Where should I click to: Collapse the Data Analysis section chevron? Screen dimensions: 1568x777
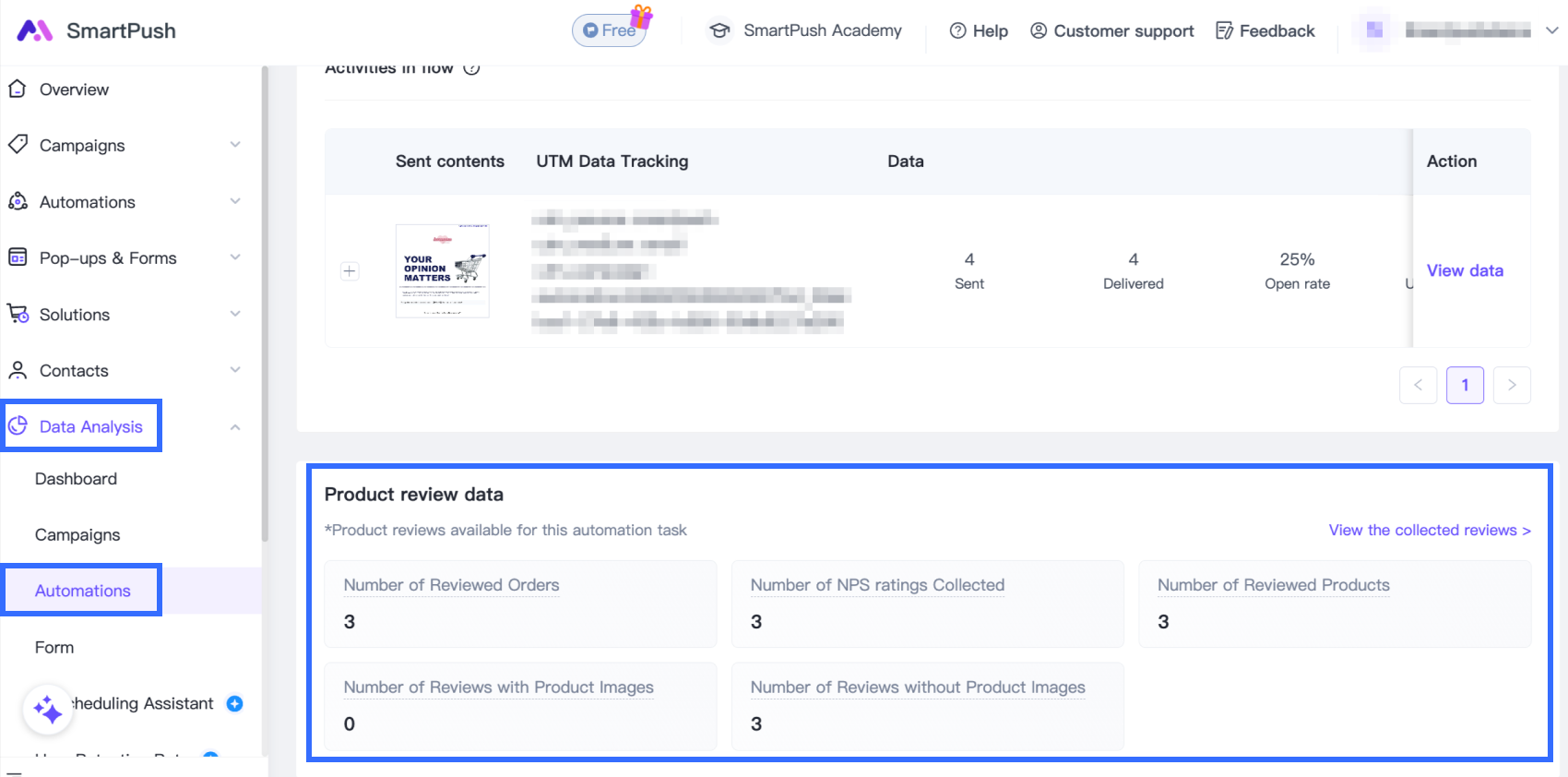(235, 426)
